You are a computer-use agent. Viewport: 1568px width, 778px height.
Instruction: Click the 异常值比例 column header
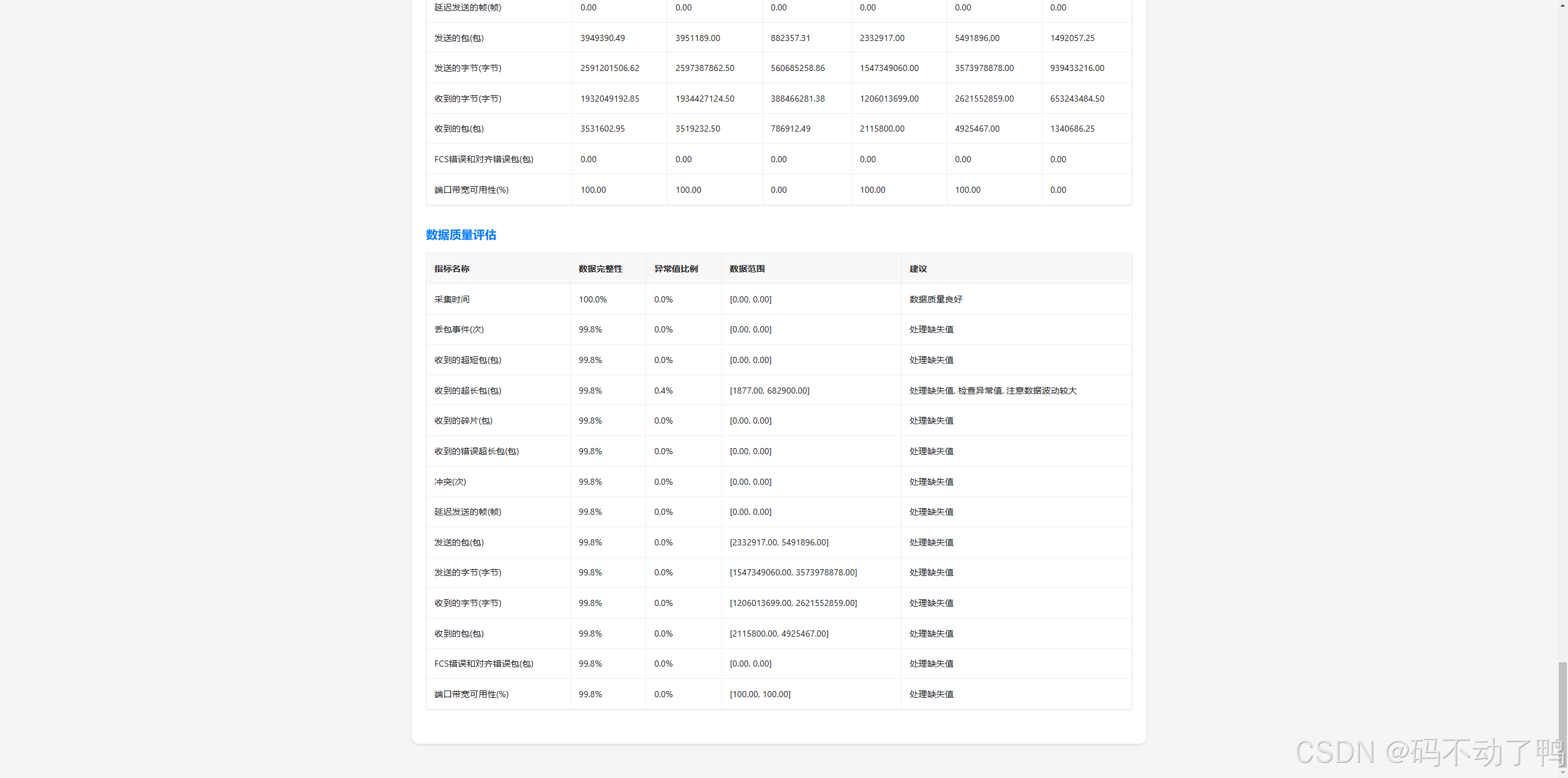[x=676, y=269]
